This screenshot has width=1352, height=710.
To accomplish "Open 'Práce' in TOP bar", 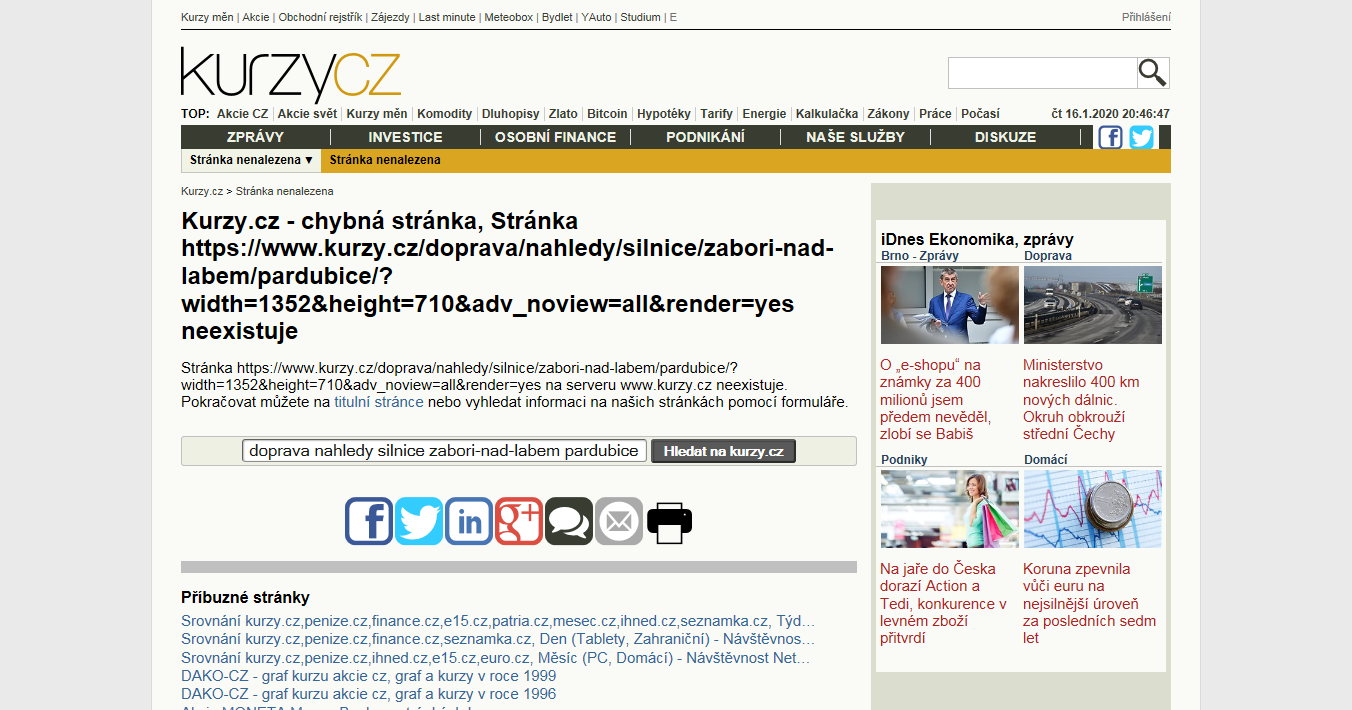I will (x=935, y=114).
